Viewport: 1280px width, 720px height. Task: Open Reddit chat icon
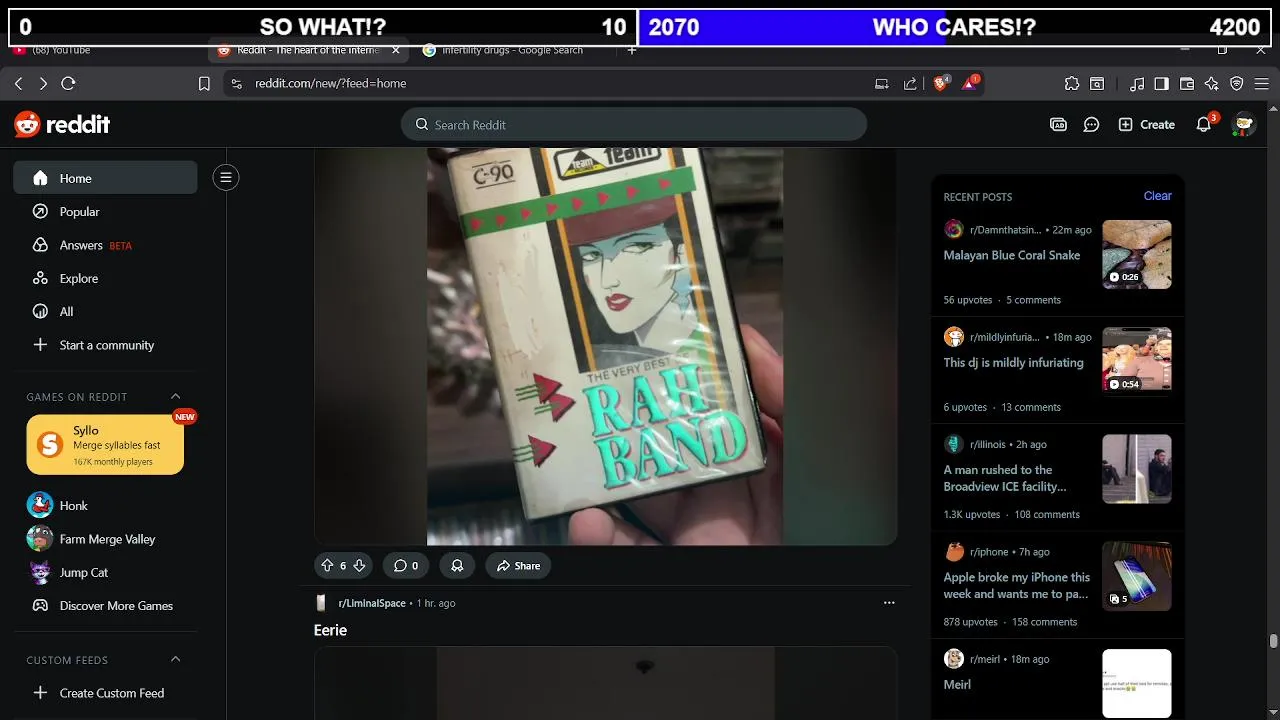point(1092,124)
